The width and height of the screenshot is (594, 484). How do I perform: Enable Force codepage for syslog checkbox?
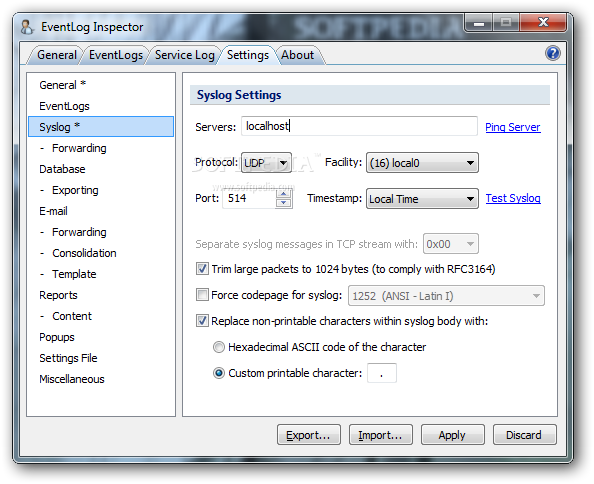(202, 295)
